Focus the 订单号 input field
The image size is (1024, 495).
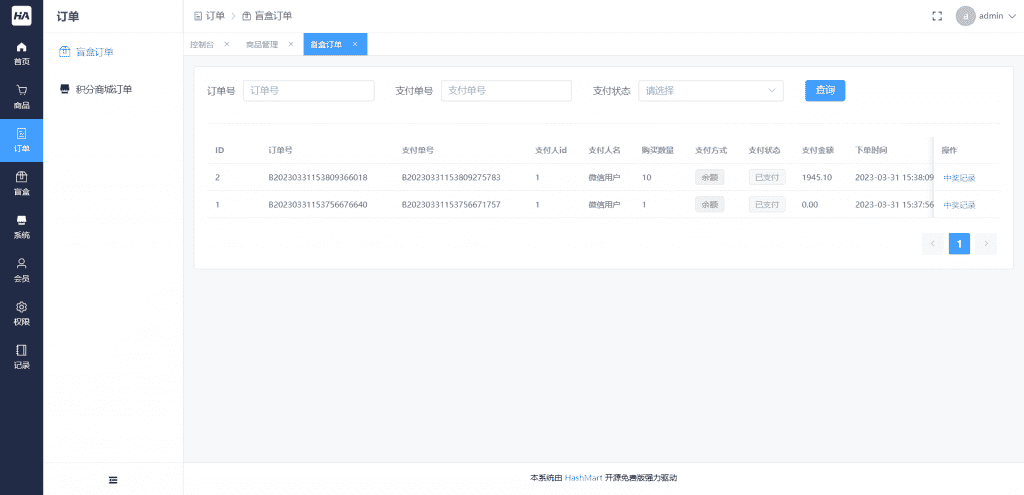(308, 91)
